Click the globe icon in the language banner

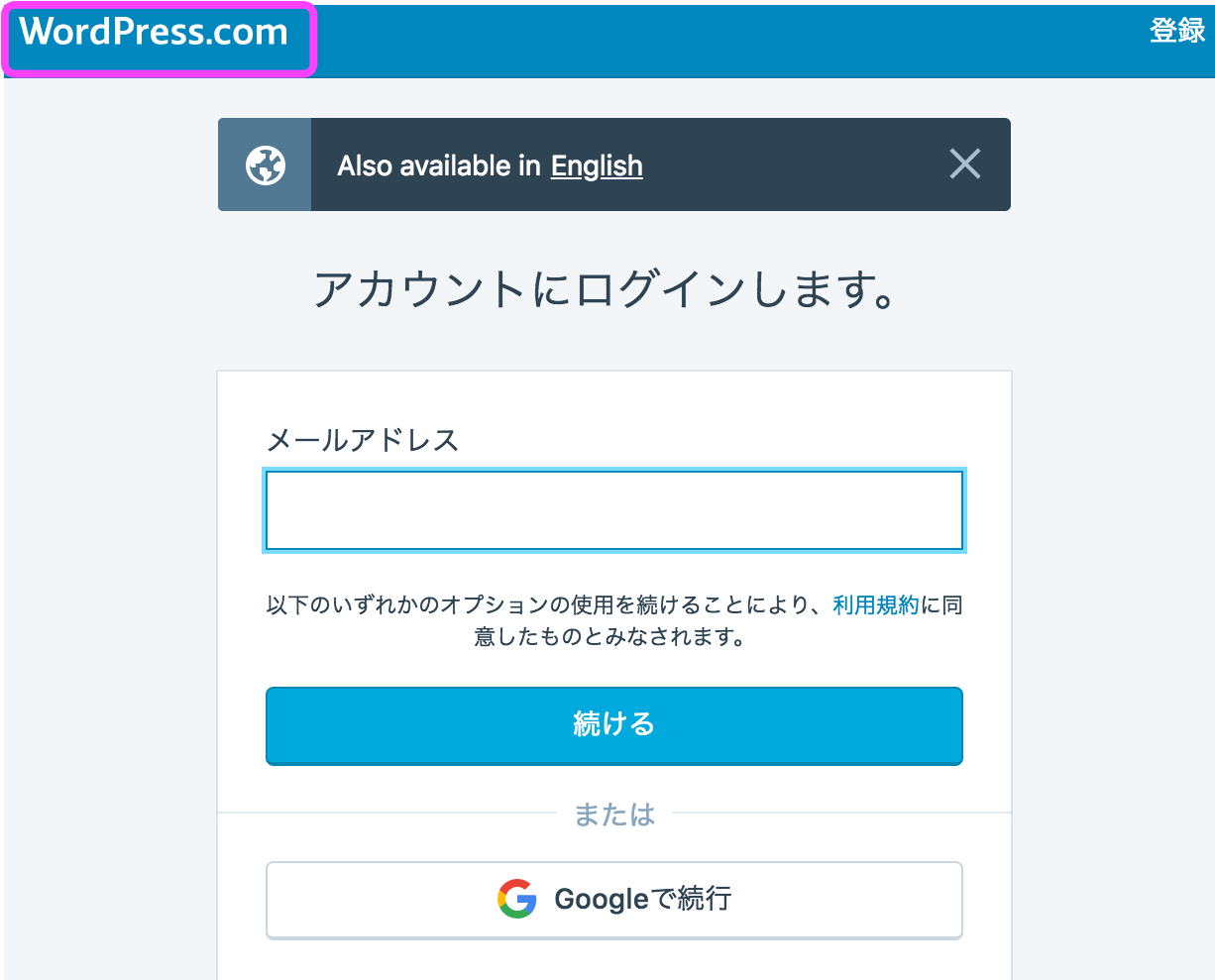(265, 165)
